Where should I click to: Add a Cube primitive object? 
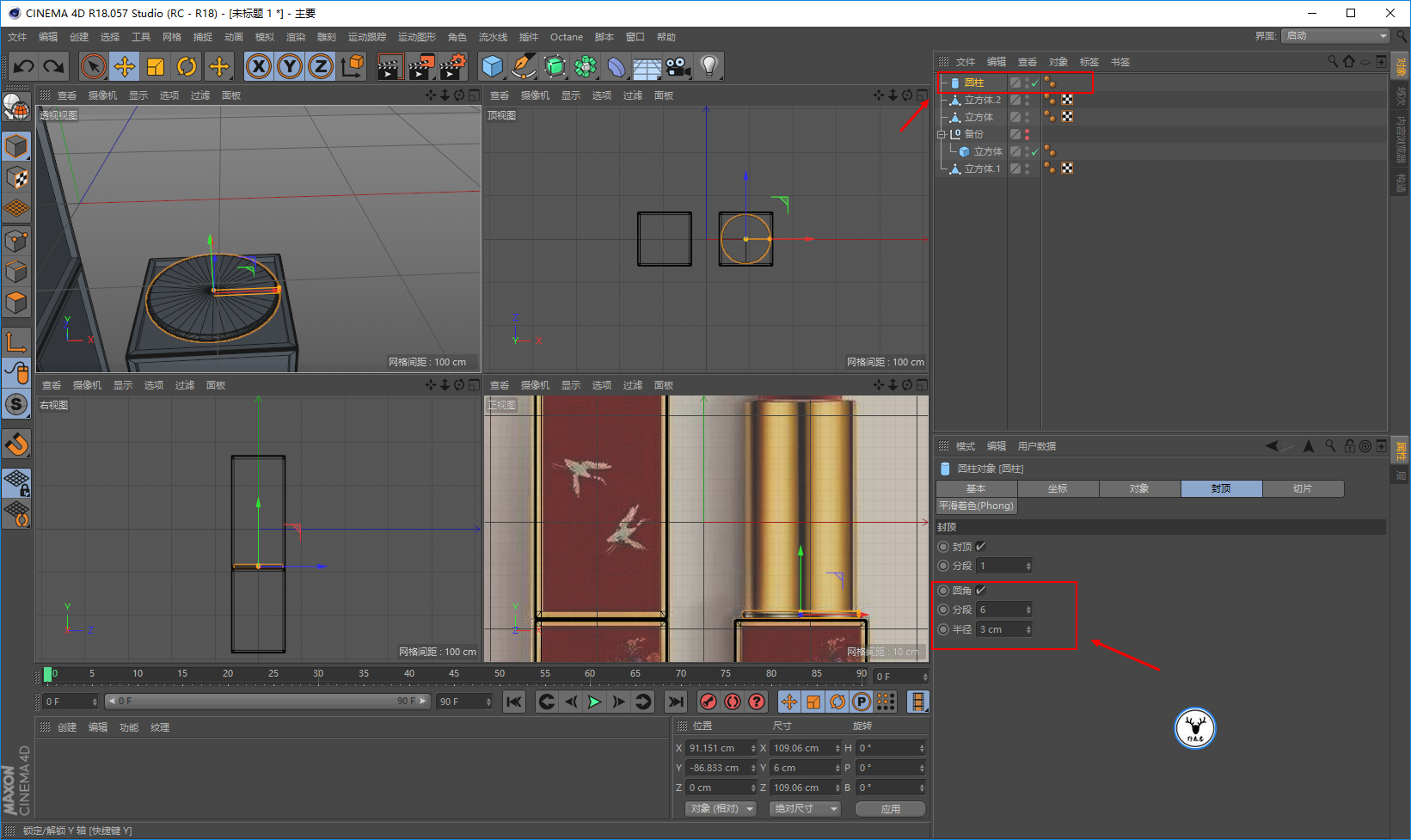click(x=493, y=66)
